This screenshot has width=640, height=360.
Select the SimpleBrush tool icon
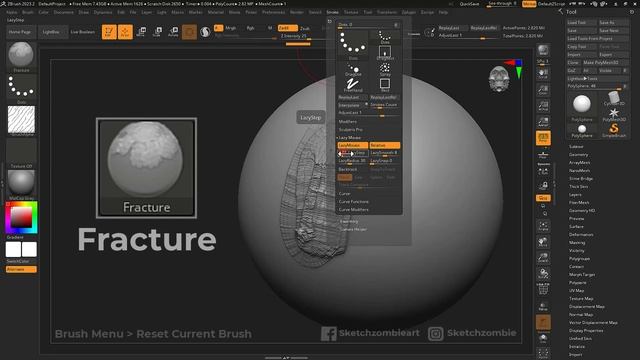613,131
